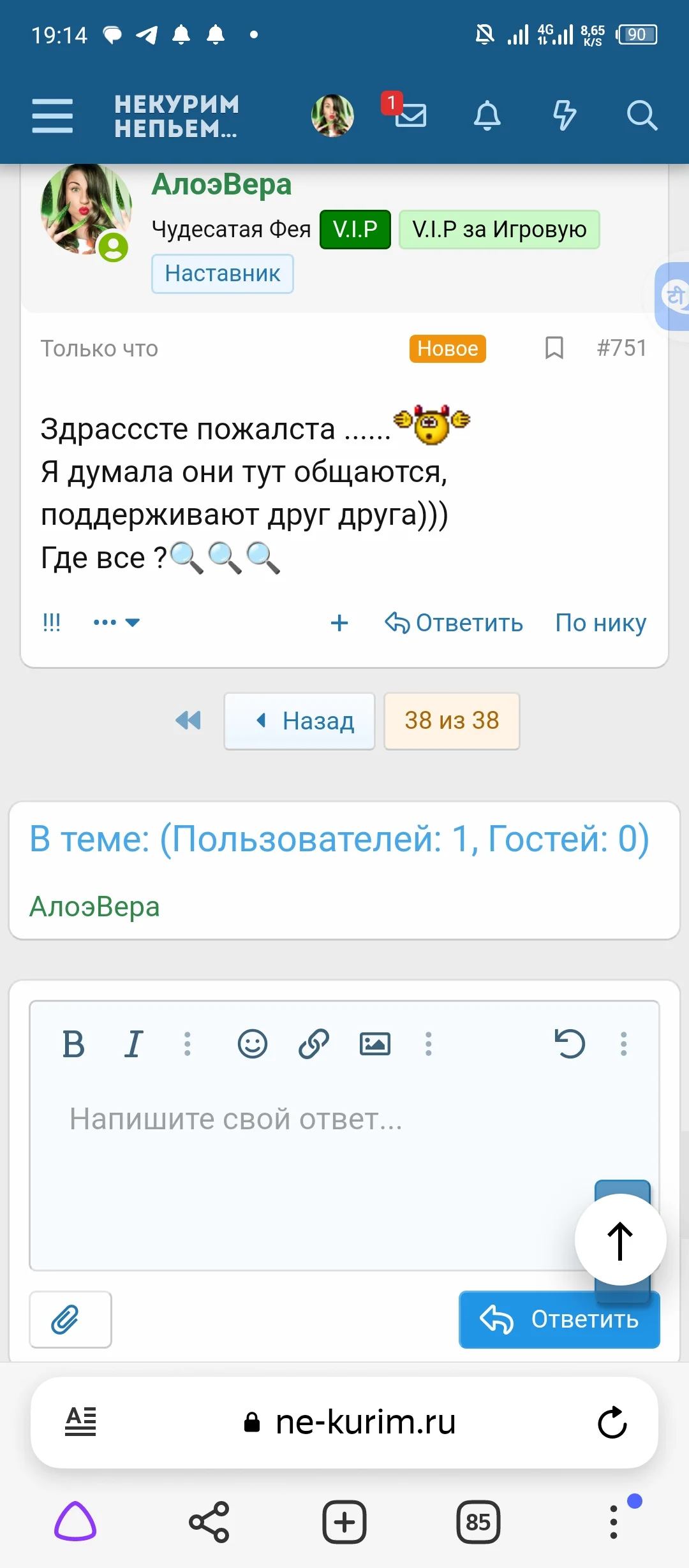The image size is (689, 1568).
Task: Open the hamburger navigation menu
Action: point(52,115)
